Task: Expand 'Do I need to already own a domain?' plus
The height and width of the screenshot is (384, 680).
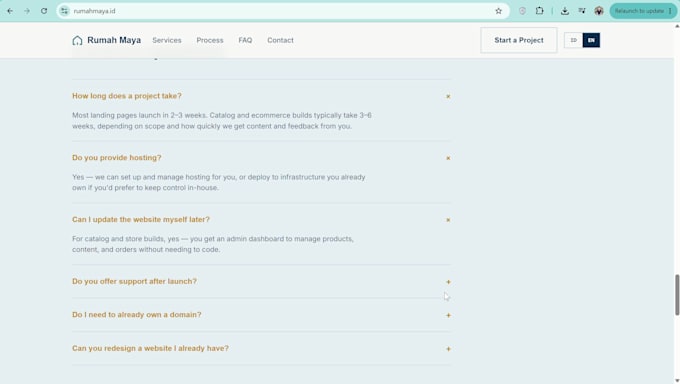Action: 448,315
